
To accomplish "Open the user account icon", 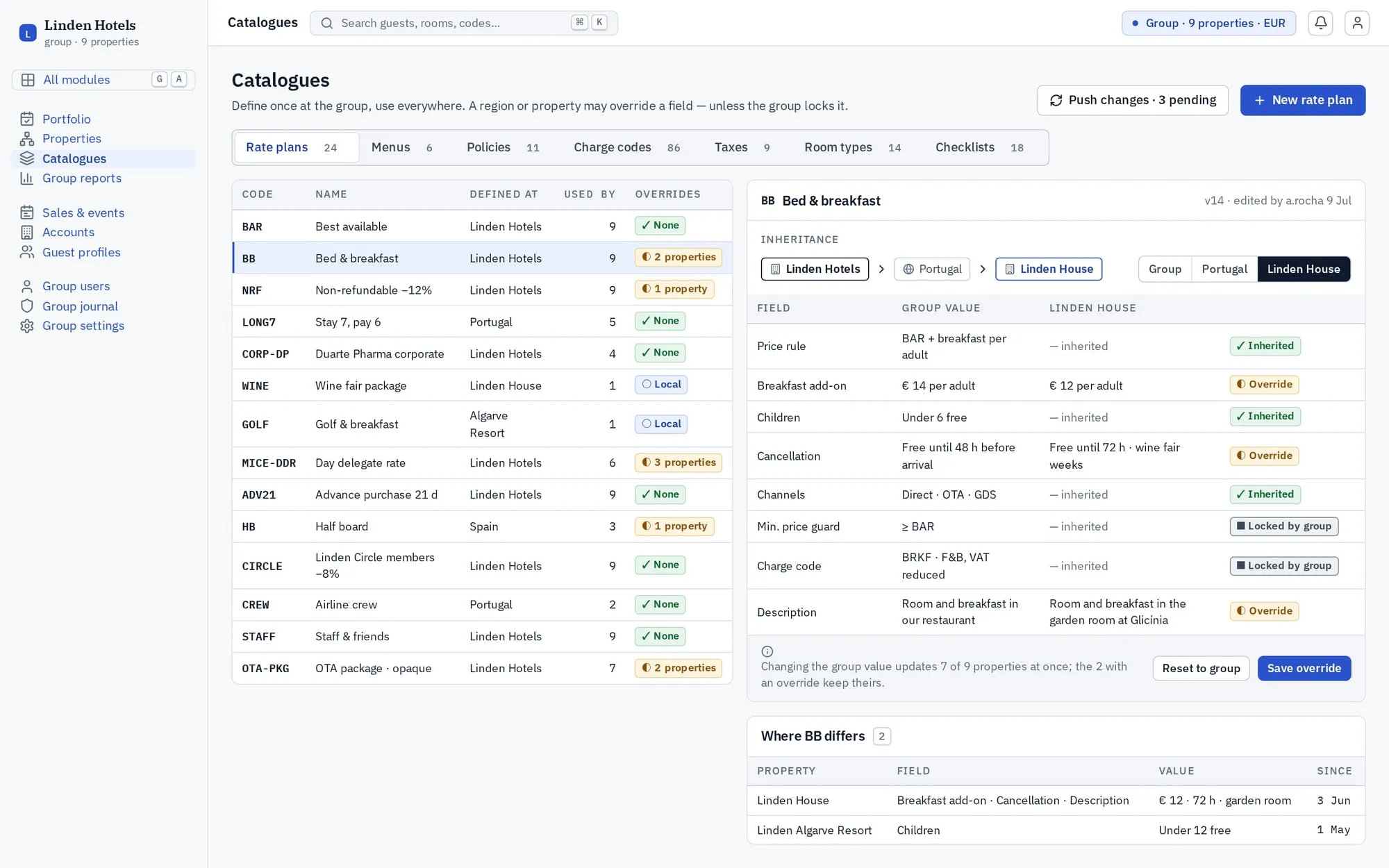I will click(1356, 23).
